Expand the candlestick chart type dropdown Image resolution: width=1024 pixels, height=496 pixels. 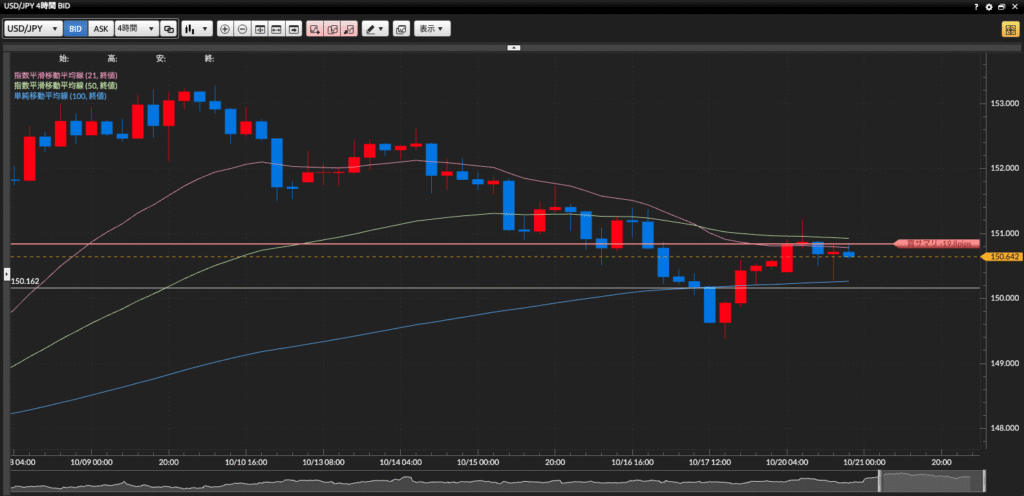coord(198,29)
